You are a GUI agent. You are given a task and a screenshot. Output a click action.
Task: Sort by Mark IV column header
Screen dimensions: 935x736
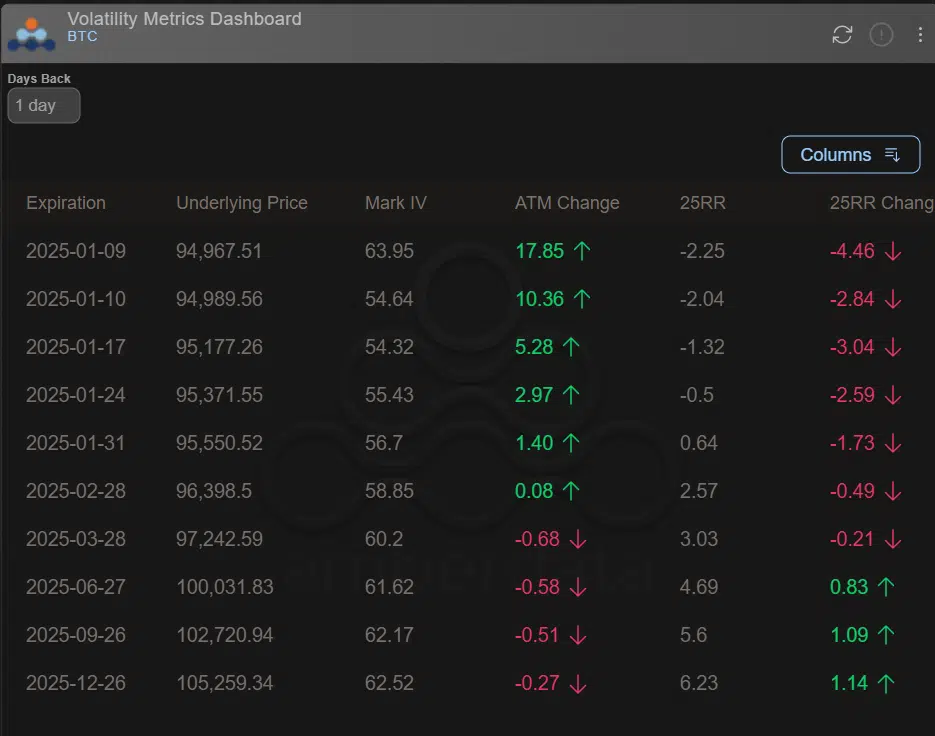[395, 203]
